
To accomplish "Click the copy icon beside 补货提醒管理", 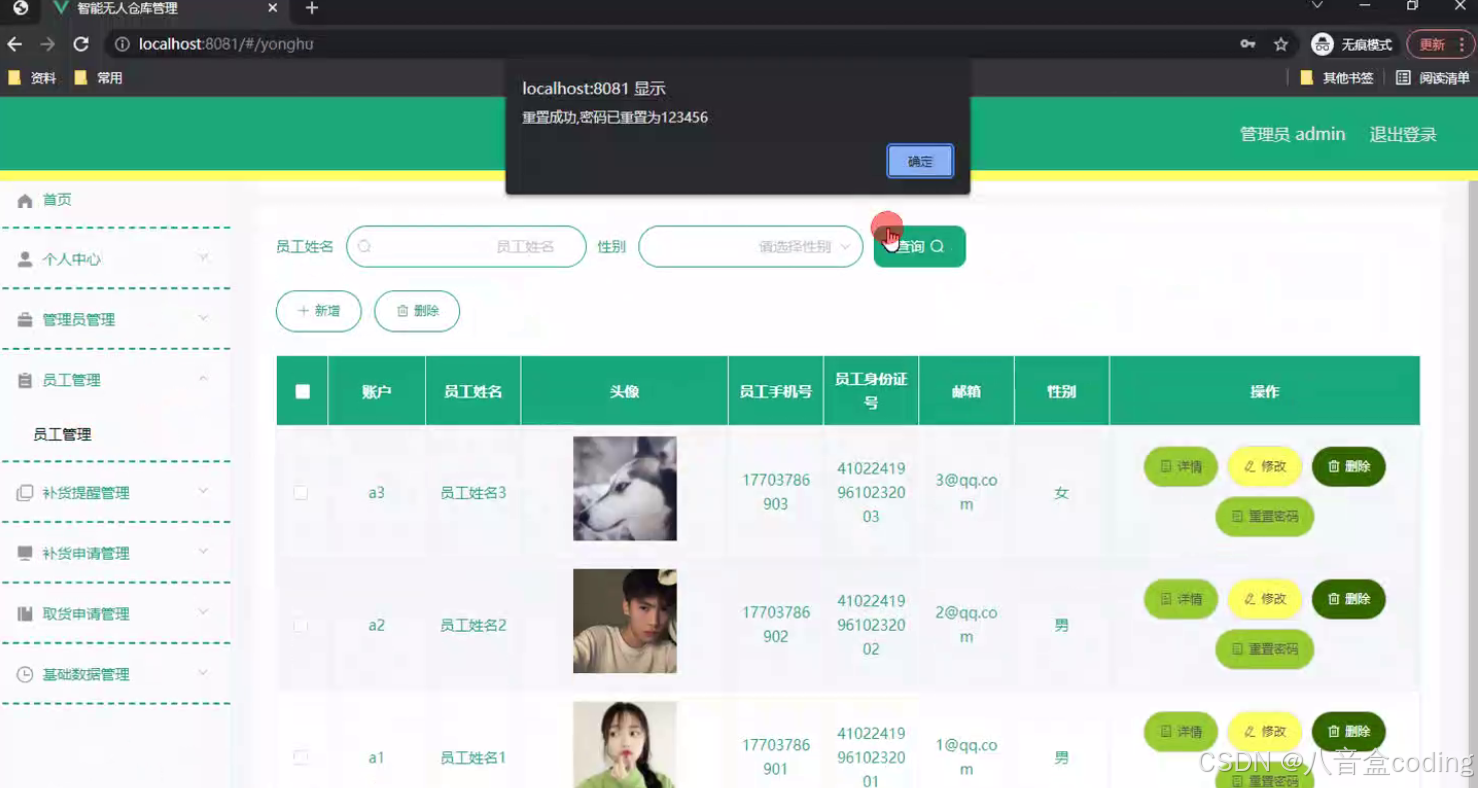I will click(25, 493).
